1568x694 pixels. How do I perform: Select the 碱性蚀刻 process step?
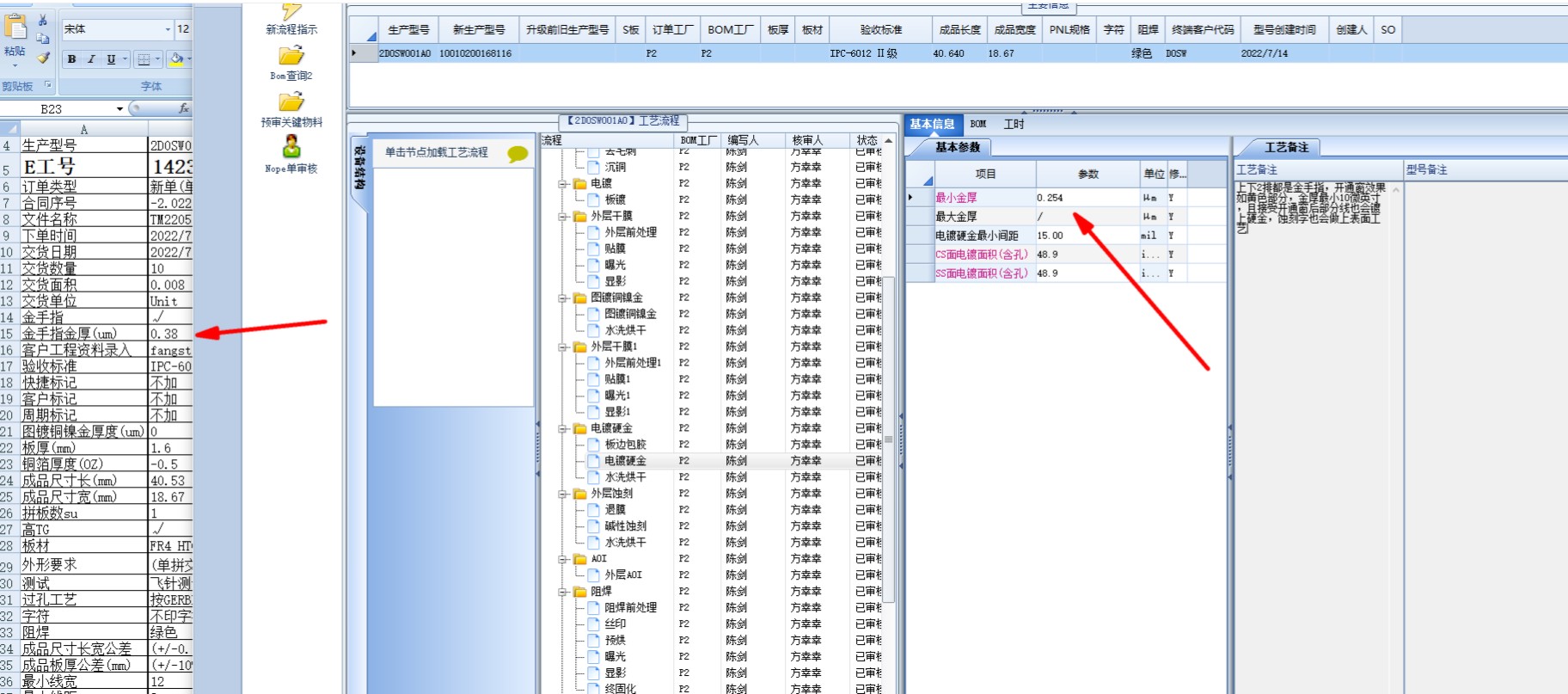point(625,526)
